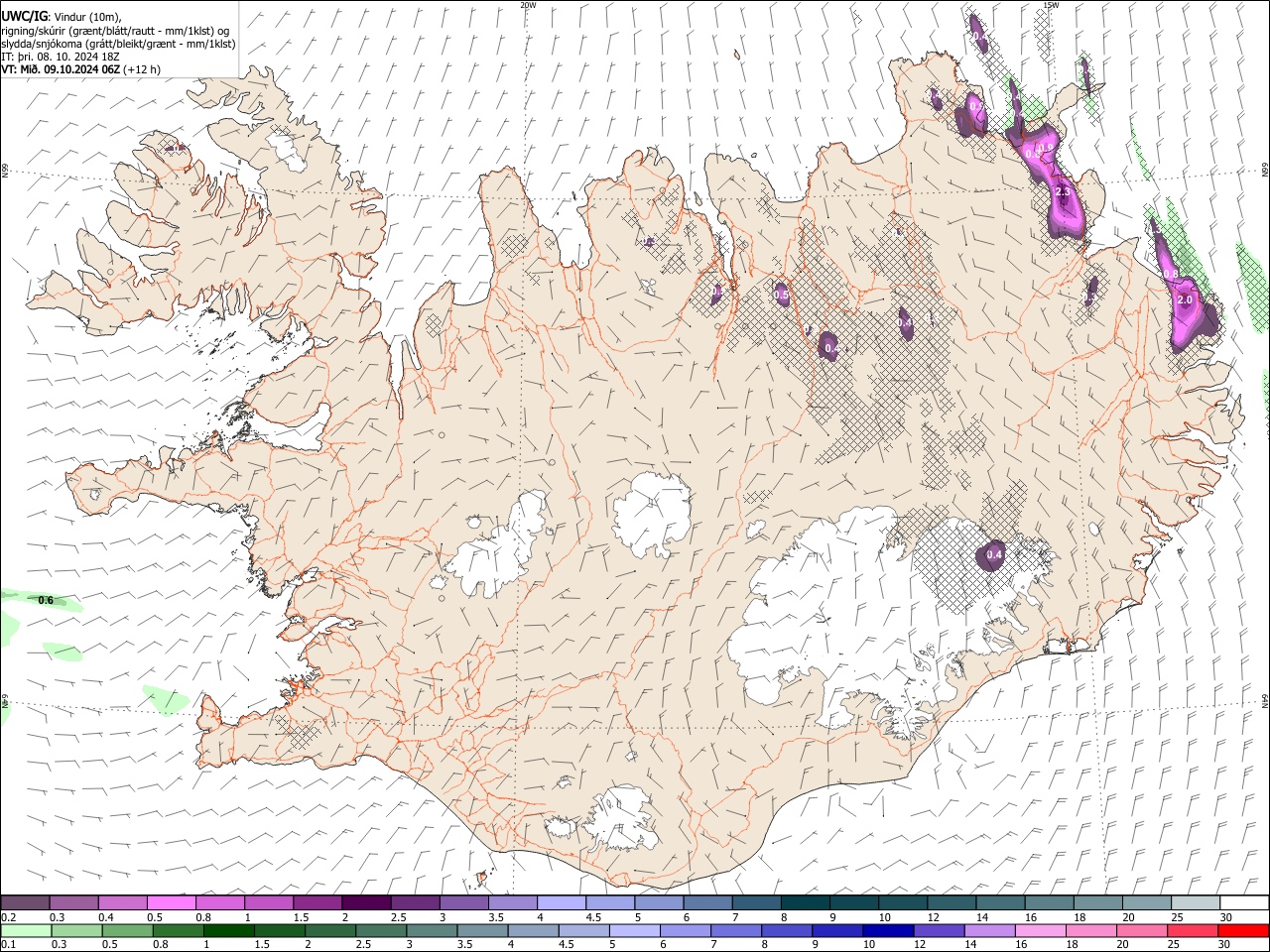Image resolution: width=1270 pixels, height=952 pixels.
Task: Click the 'rigning/skúrir' legend description line
Action: pyautogui.click(x=115, y=31)
